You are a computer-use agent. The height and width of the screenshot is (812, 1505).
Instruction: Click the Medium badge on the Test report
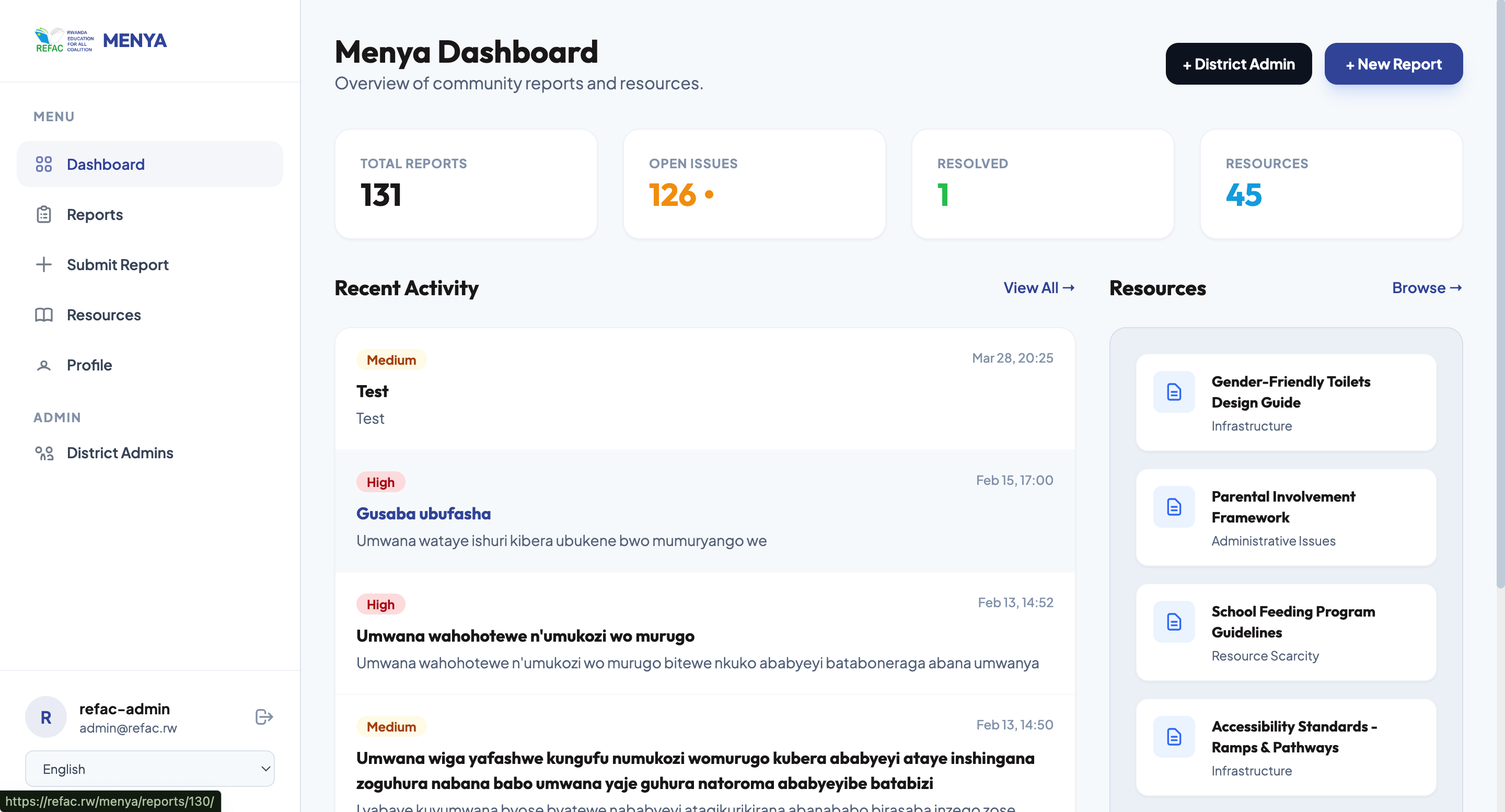click(391, 360)
